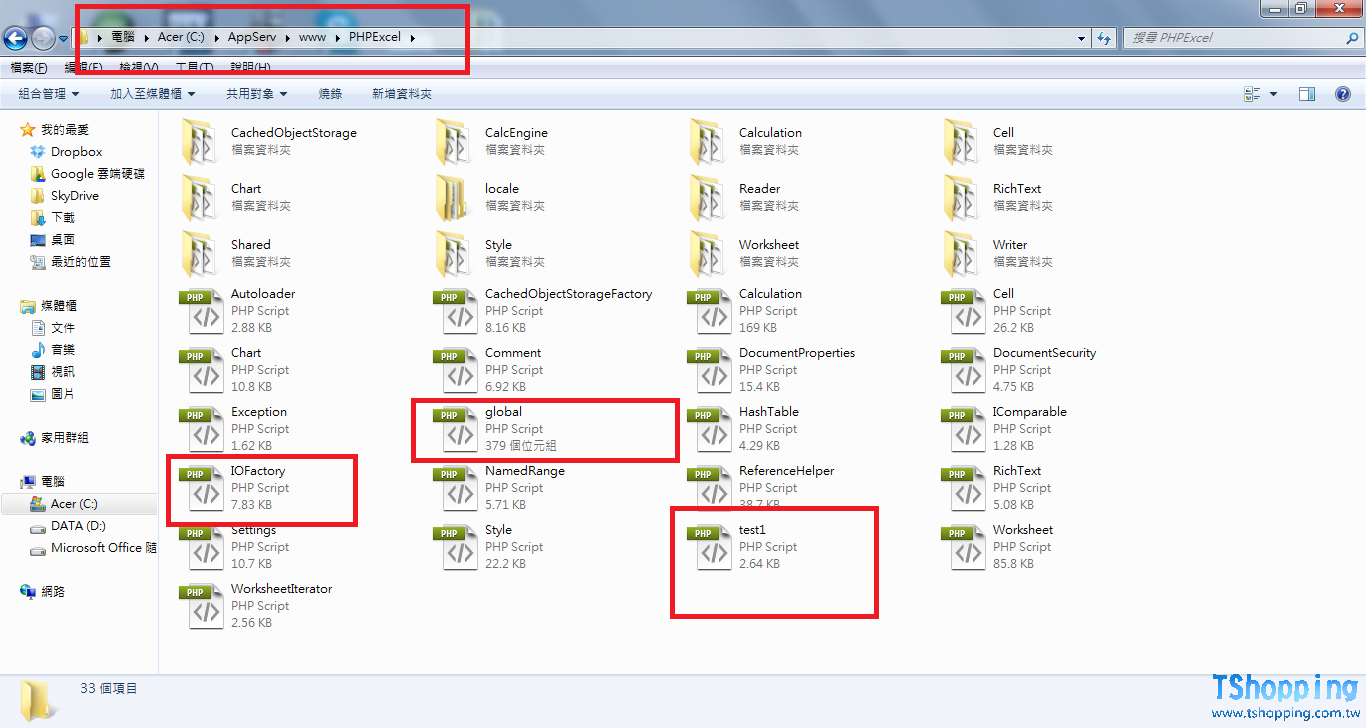Open the view options dropdown arrow

(1273, 94)
